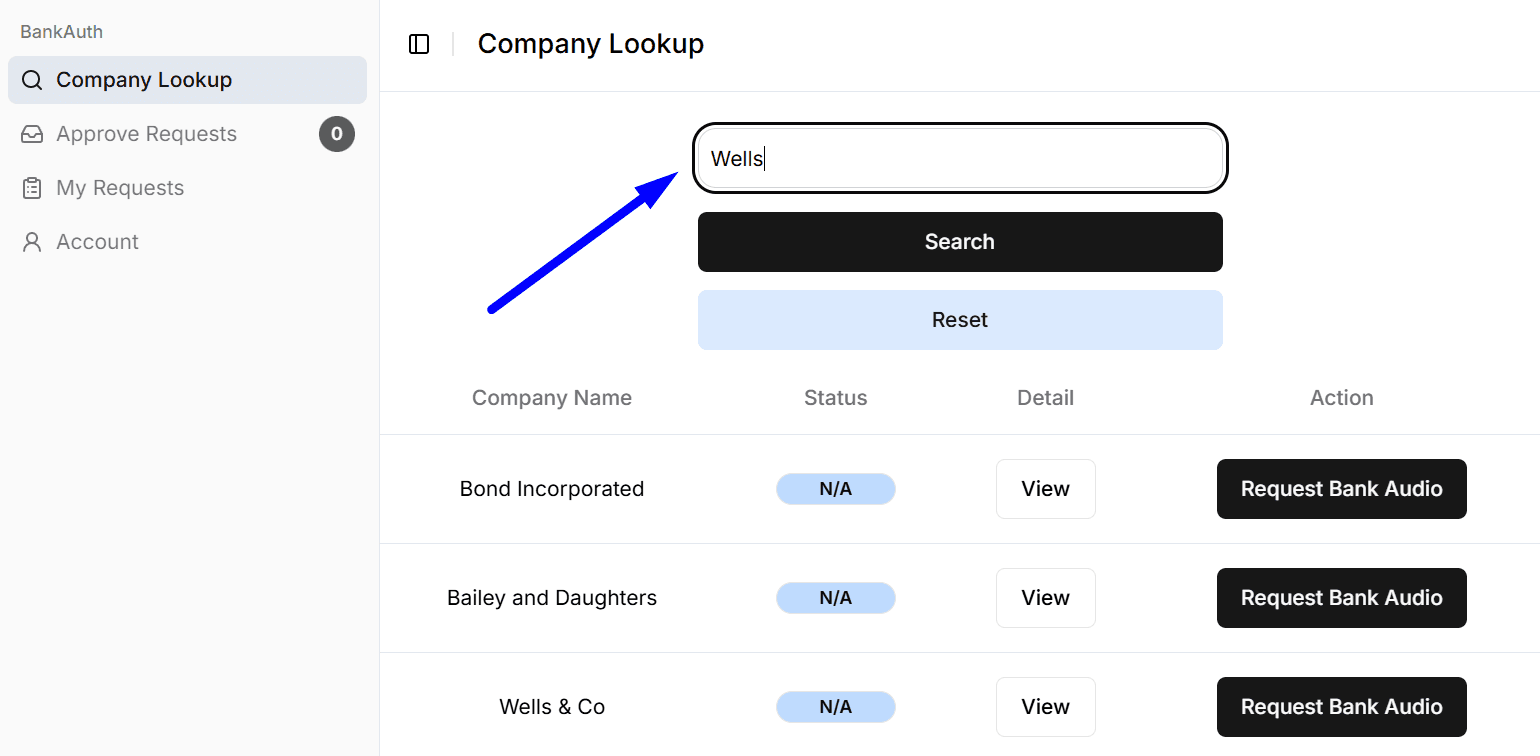Click N/A status badge for Bond Incorporated

836,489
